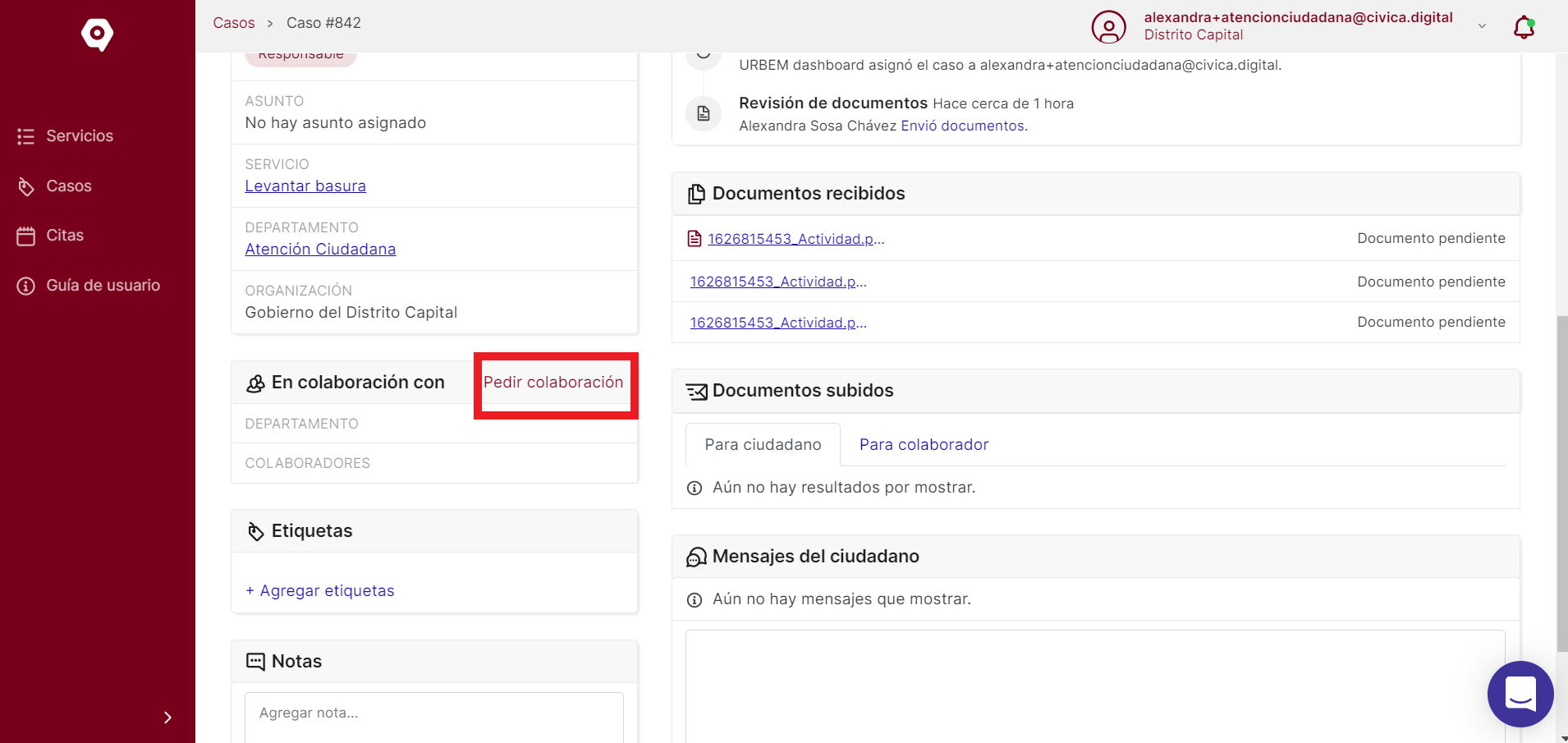
Task: Focus the Agregar nota text field
Action: tap(434, 718)
